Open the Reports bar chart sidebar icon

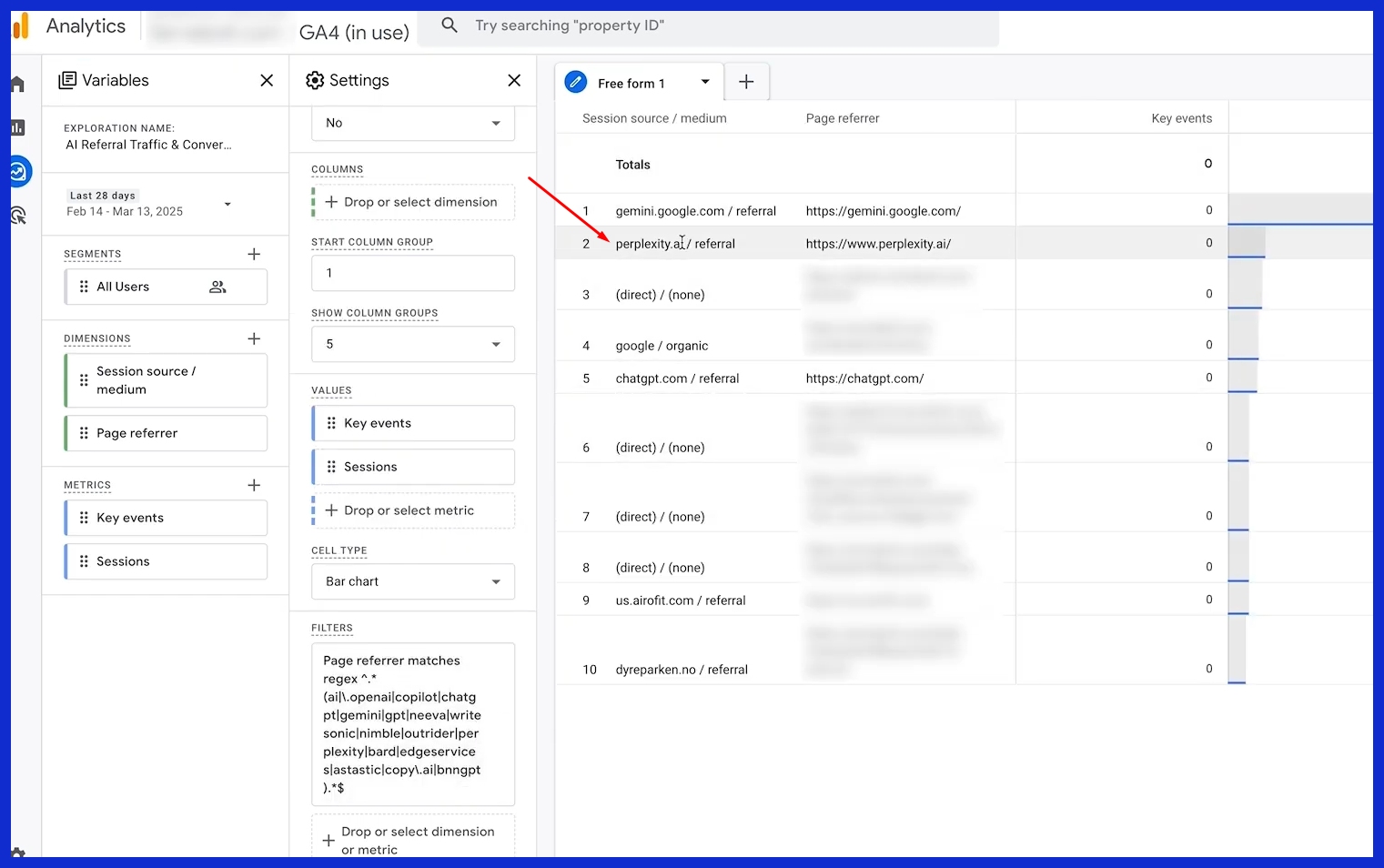(18, 128)
